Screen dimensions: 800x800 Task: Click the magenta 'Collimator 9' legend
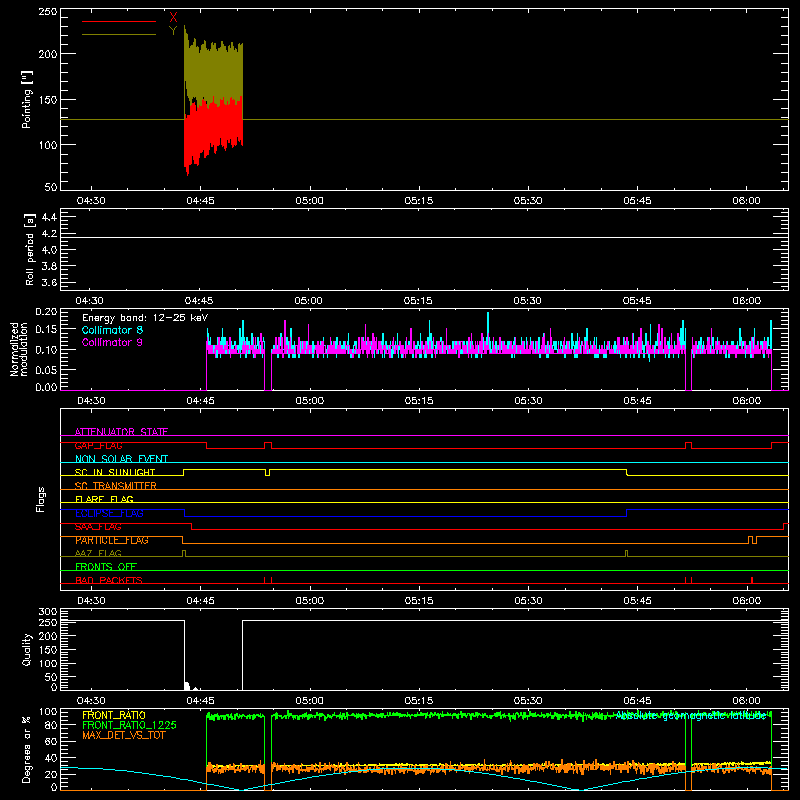click(112, 342)
